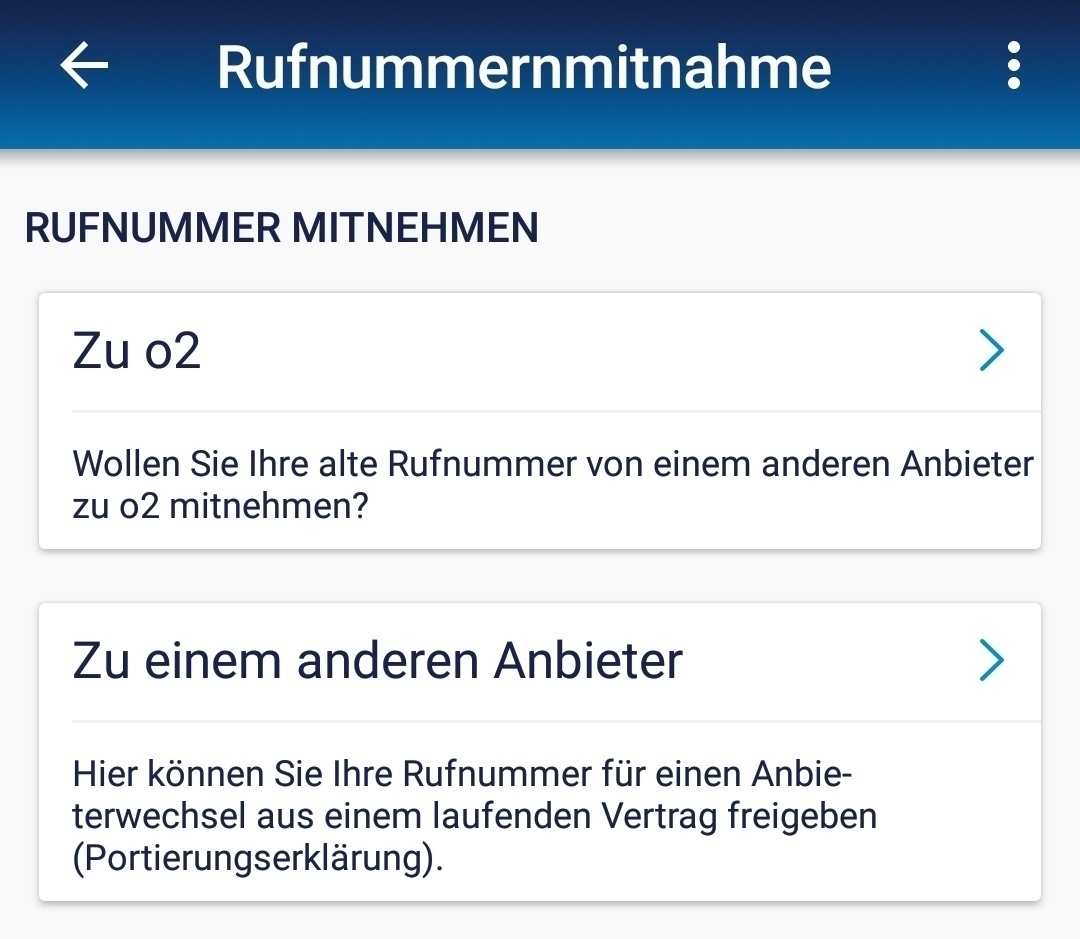The image size is (1080, 939).
Task: Open the Portierungserklärung description text
Action: pos(475,816)
